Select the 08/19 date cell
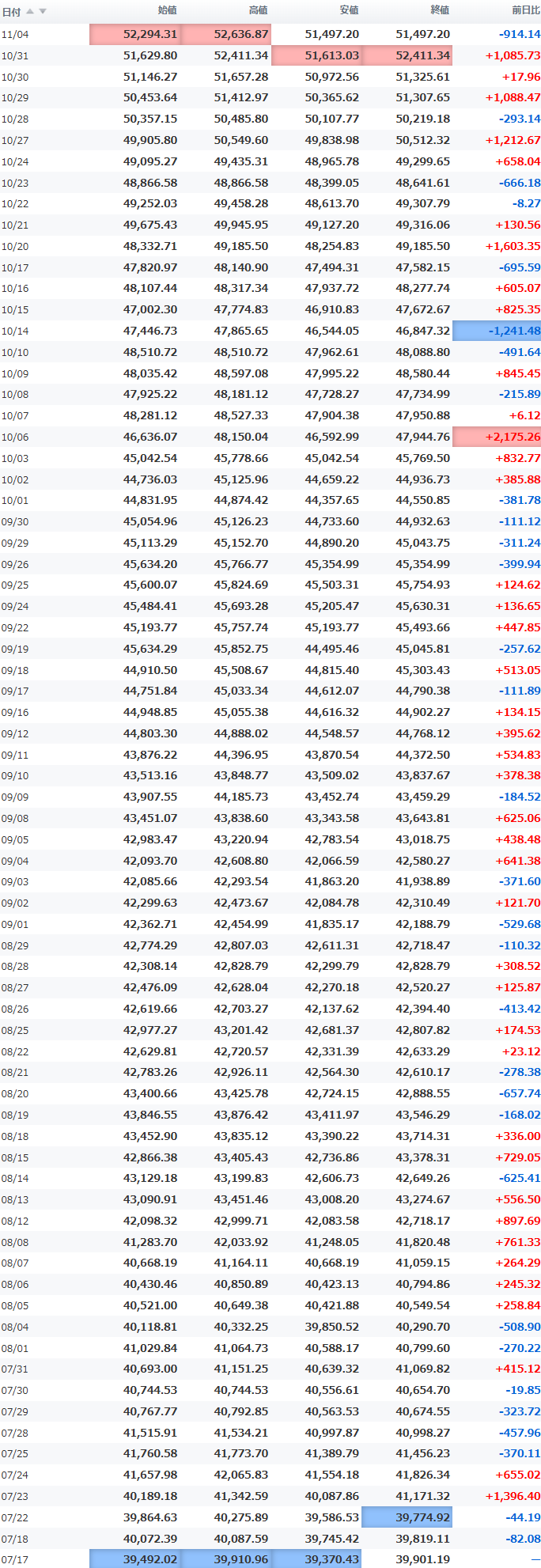Screen dimensions: 541x1568 15,1115
